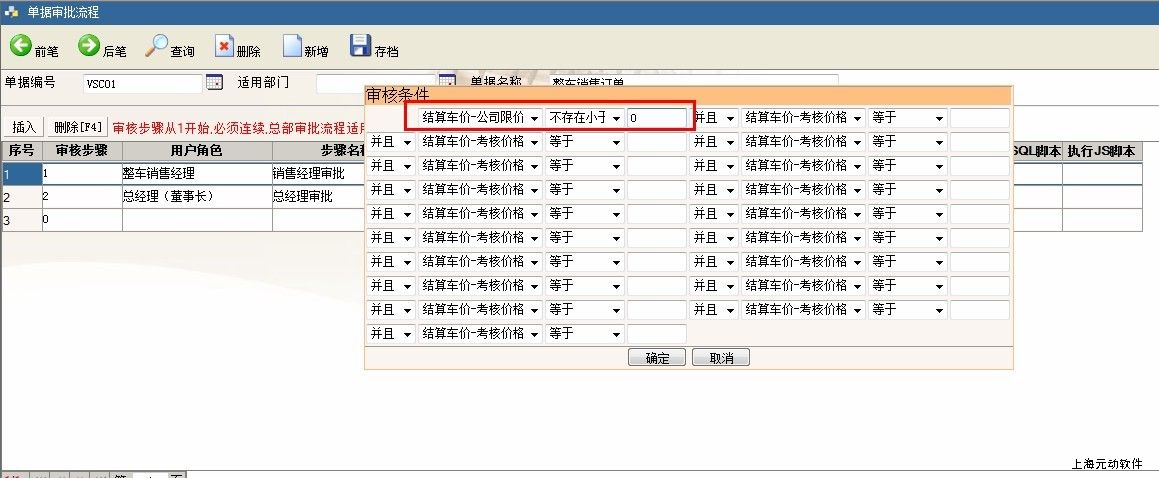This screenshot has height=478, width=1159.
Task: Expand the 结算车价-公司限价 field dropdown
Action: pyautogui.click(x=534, y=118)
